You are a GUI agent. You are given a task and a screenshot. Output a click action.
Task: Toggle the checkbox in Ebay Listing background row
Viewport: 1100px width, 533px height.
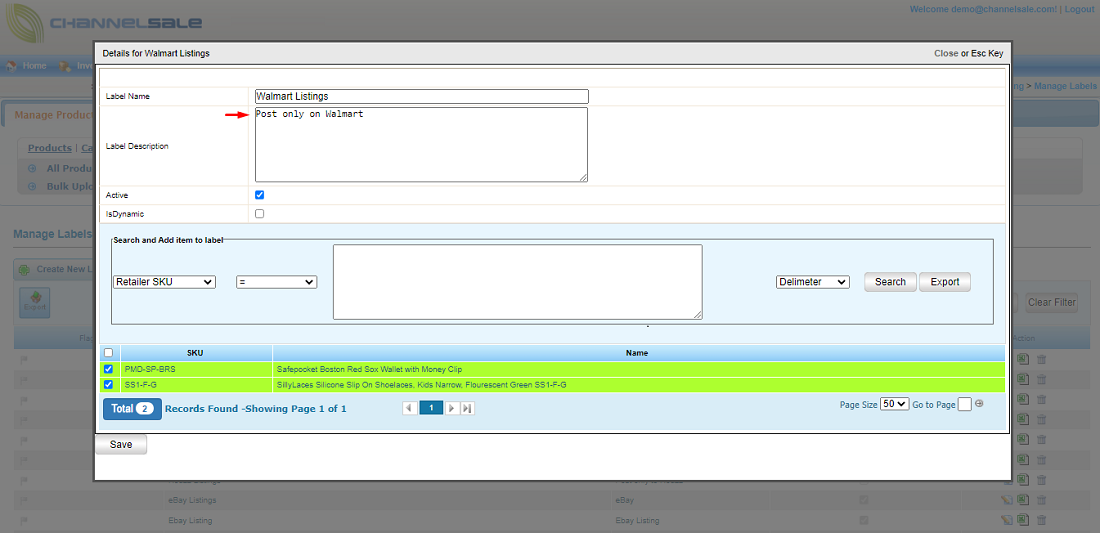coord(864,520)
